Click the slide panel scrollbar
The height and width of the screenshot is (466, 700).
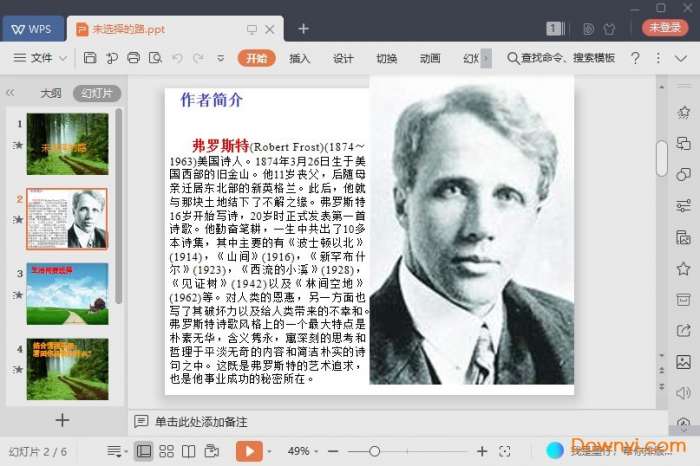(118, 206)
